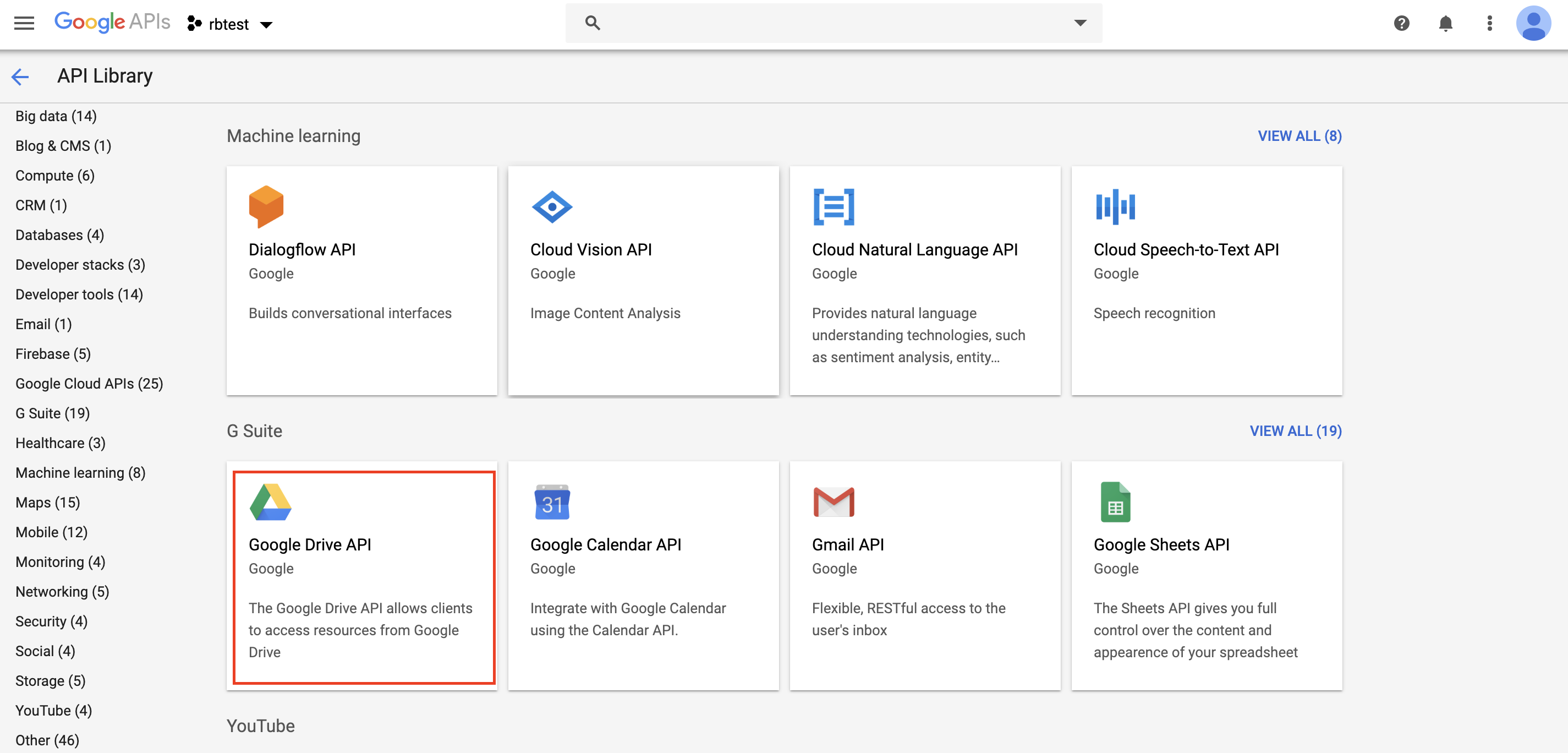
Task: Select Monitoring (4) category
Action: pyautogui.click(x=61, y=563)
